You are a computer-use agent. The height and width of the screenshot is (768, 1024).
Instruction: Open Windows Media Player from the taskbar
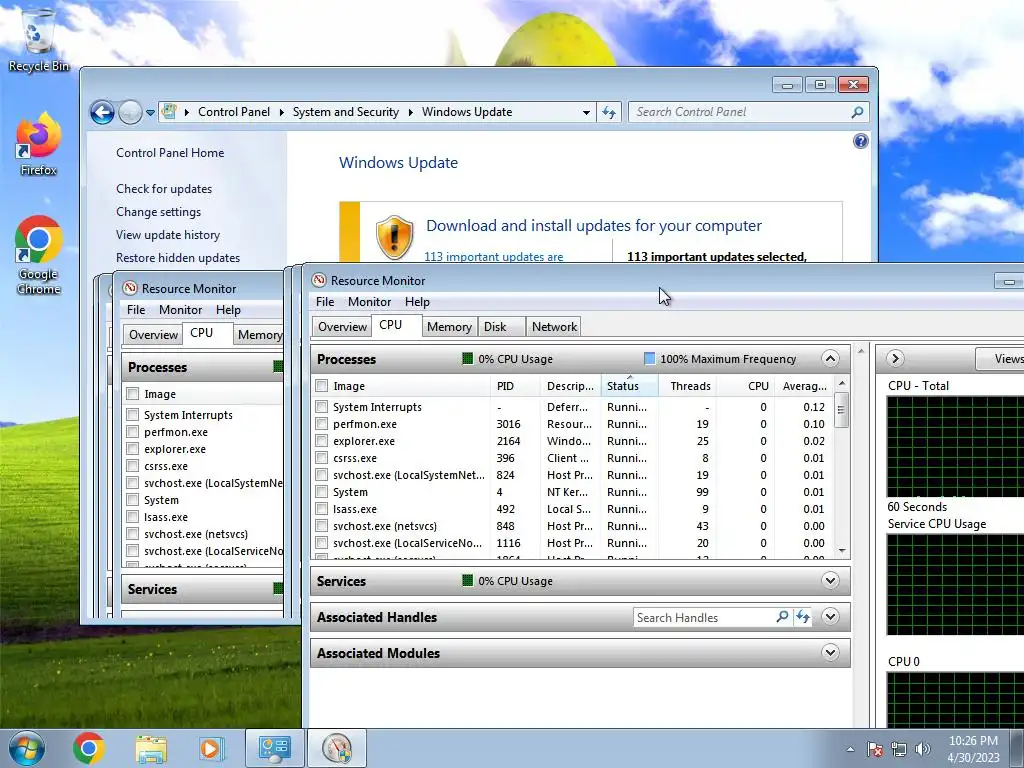click(211, 748)
